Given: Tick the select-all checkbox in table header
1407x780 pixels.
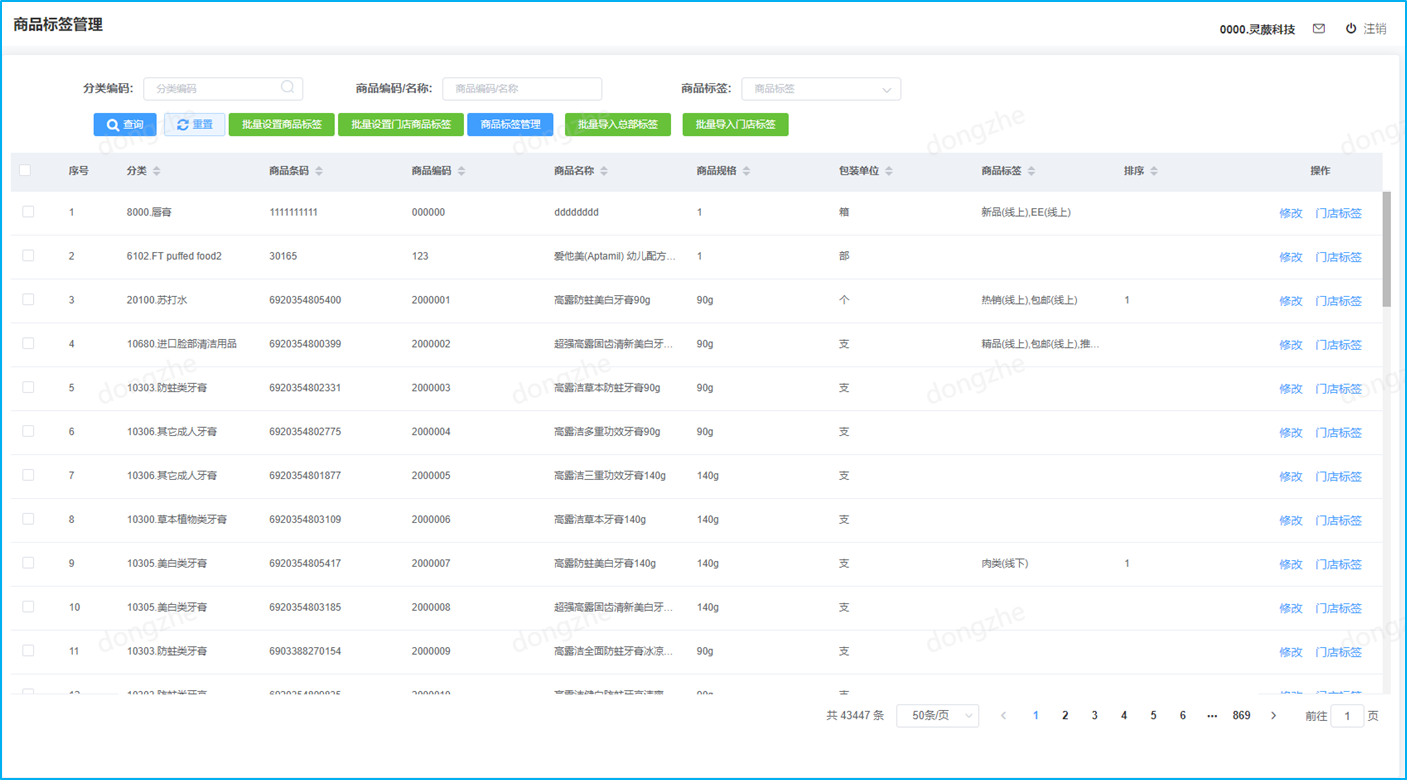Looking at the screenshot, I should point(25,171).
